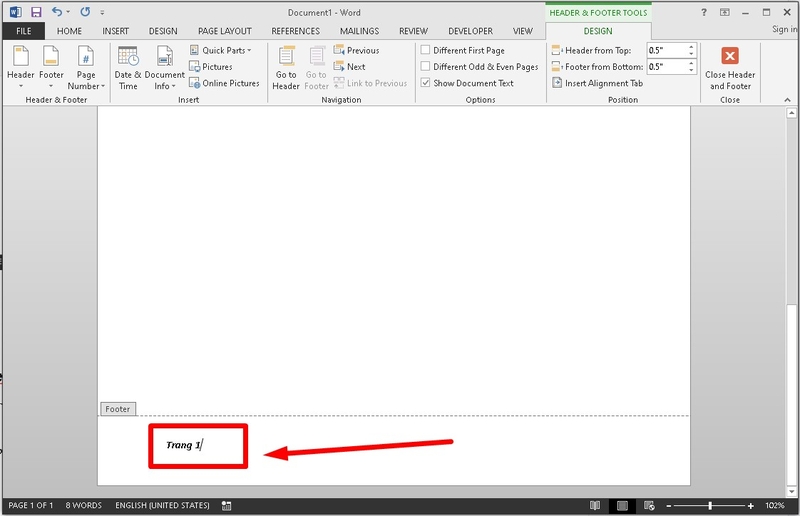This screenshot has height=516, width=800.
Task: Uncheck Show Document Text
Action: click(425, 83)
